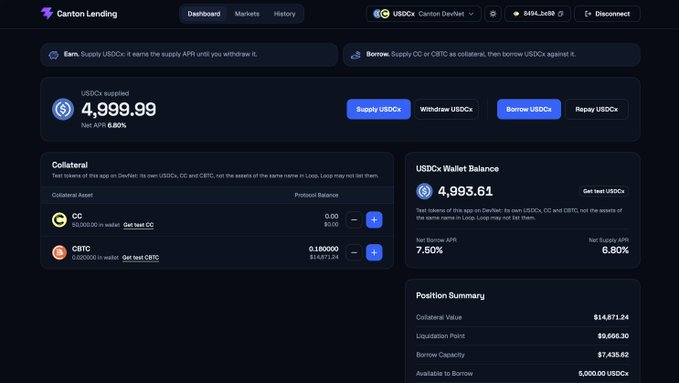Switch to the Dashboard tab
The image size is (679, 383).
[x=204, y=14]
